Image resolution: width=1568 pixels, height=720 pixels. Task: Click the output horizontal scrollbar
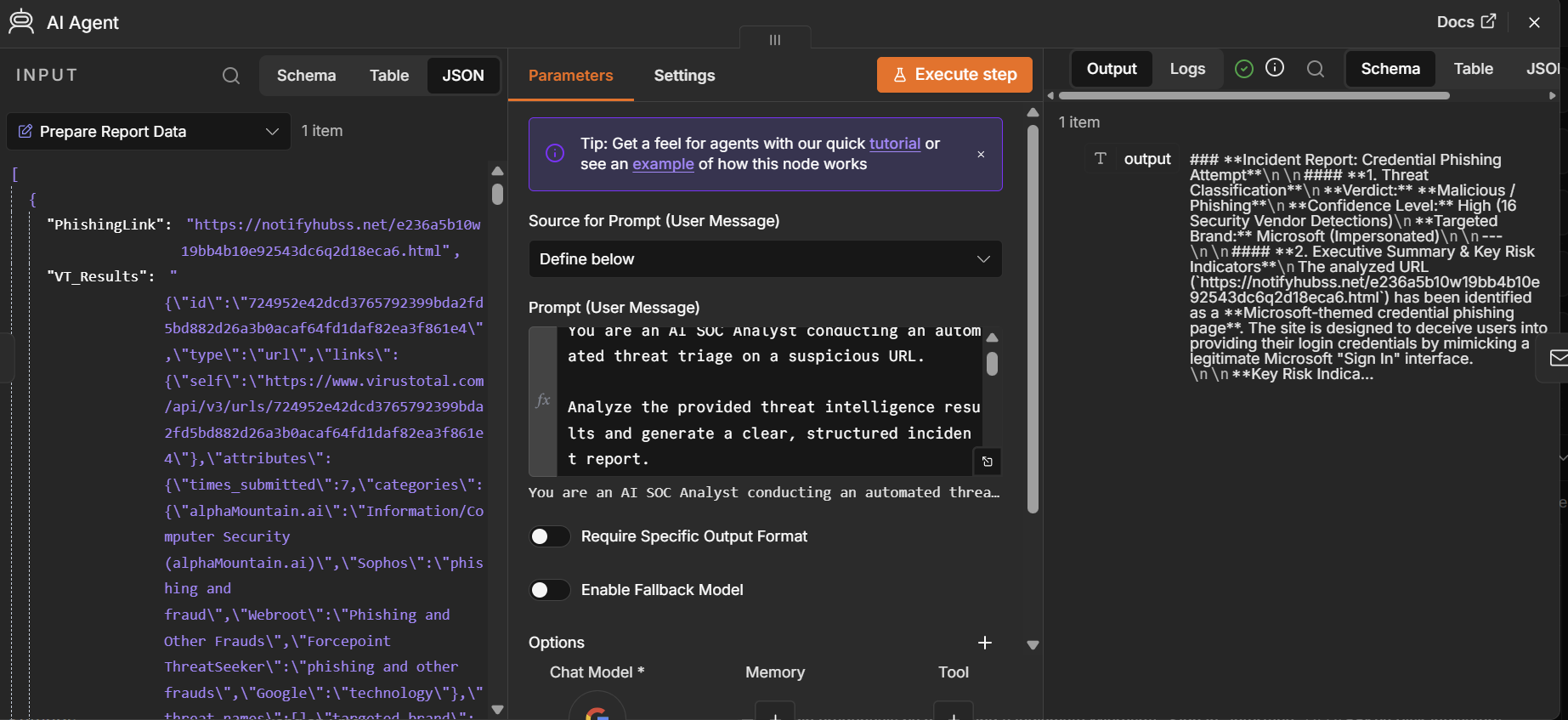1254,96
